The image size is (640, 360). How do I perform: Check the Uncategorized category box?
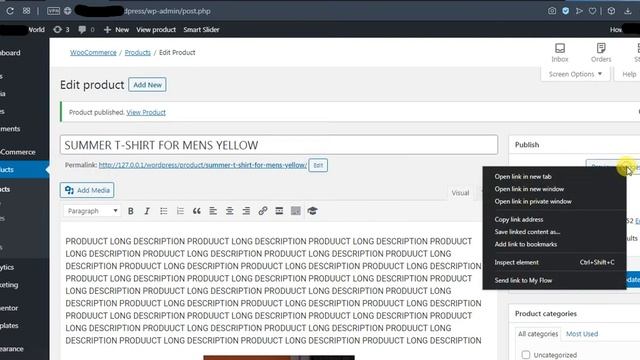tap(526, 355)
